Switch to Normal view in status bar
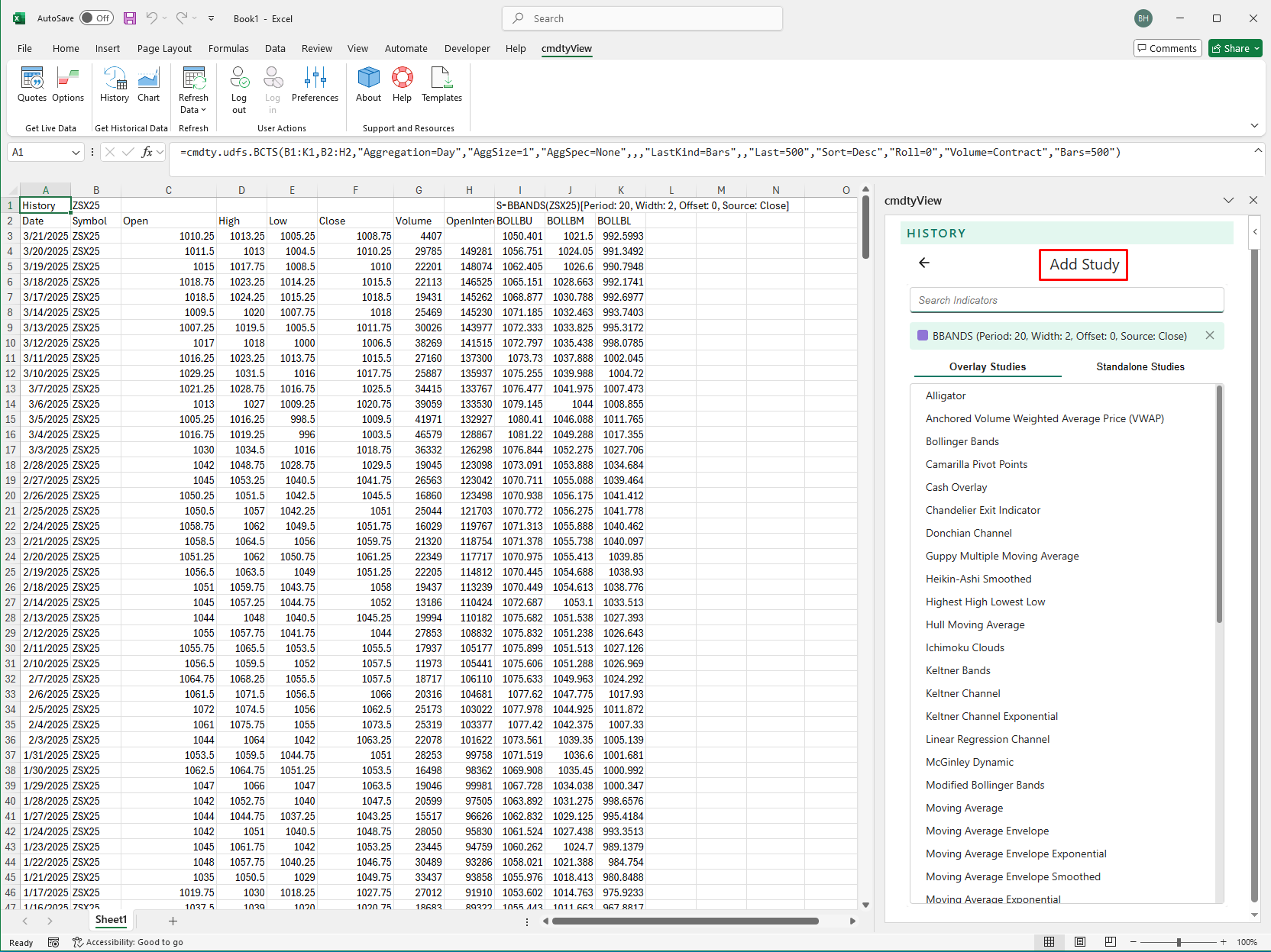Viewport: 1271px width, 952px height. pos(1049,941)
